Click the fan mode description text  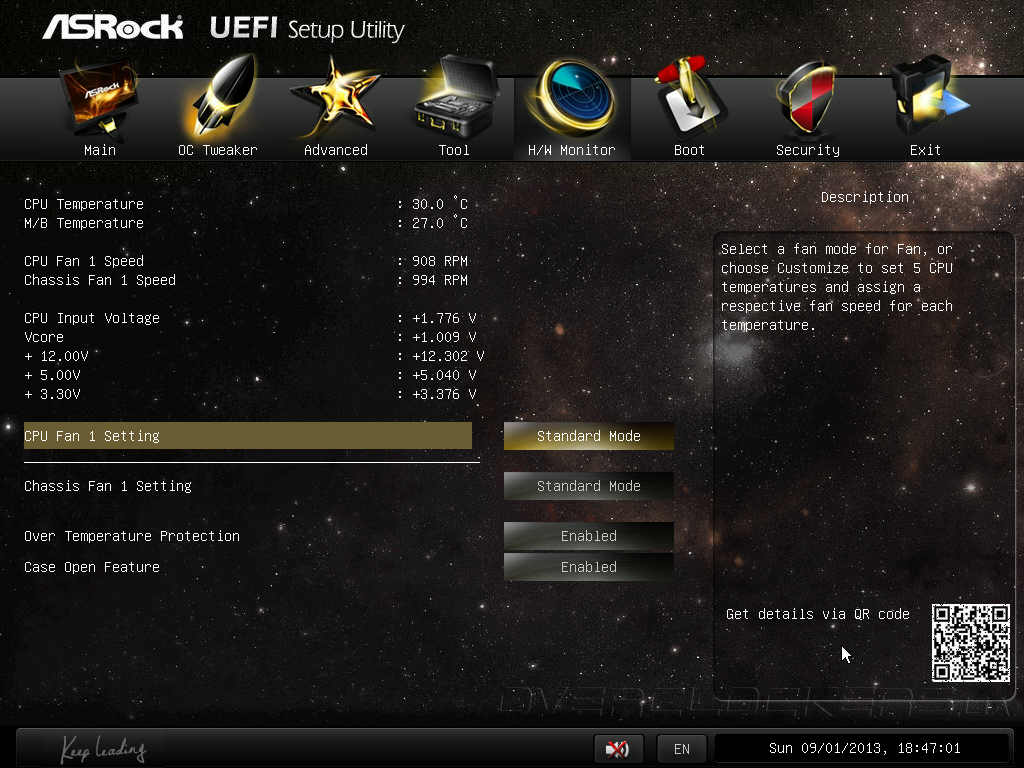pos(837,287)
